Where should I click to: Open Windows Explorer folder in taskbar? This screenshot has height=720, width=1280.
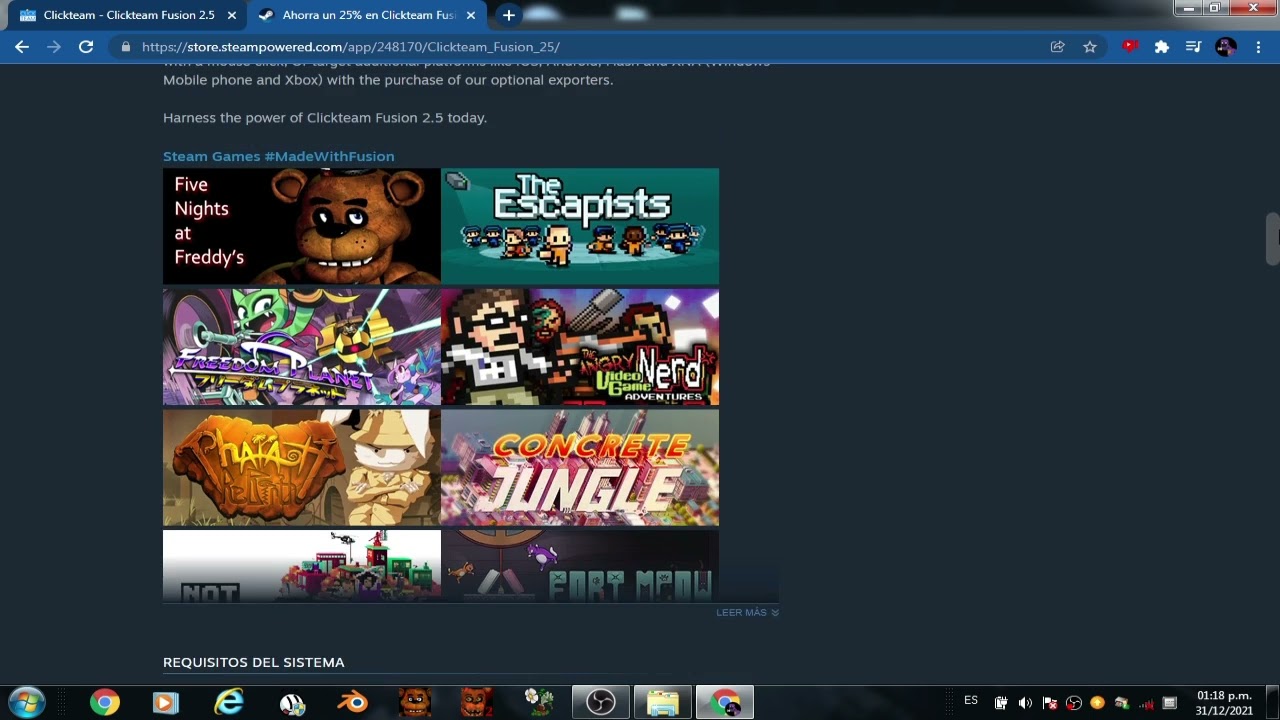[x=663, y=702]
